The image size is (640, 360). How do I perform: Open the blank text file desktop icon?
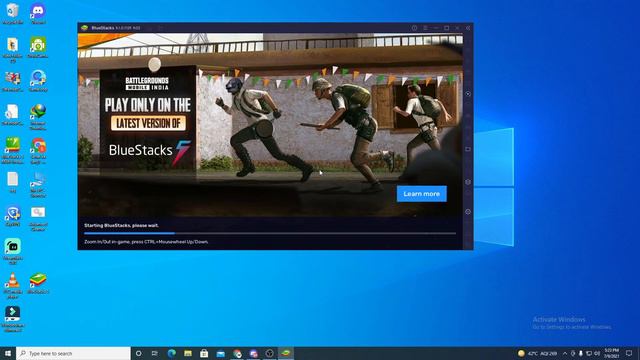tap(13, 182)
